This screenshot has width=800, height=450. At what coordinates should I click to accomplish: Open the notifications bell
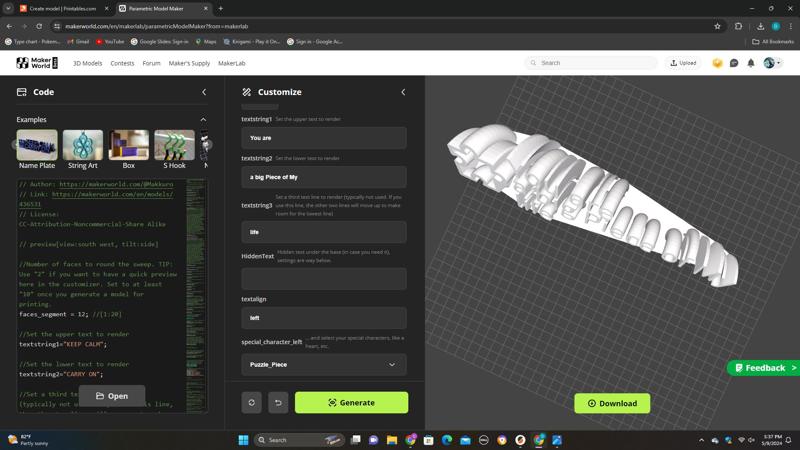pos(751,63)
